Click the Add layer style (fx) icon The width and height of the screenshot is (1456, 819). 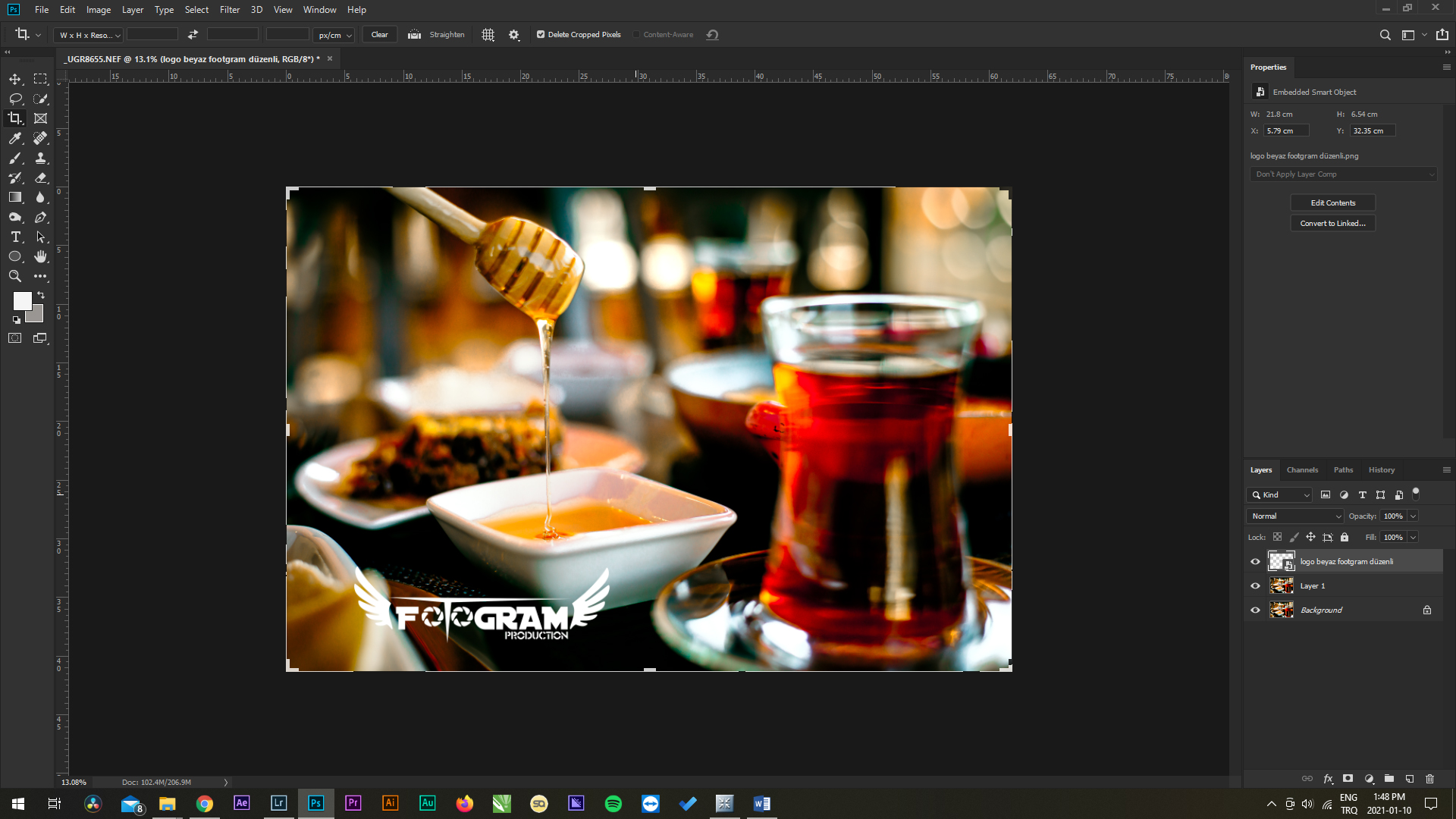click(x=1328, y=778)
